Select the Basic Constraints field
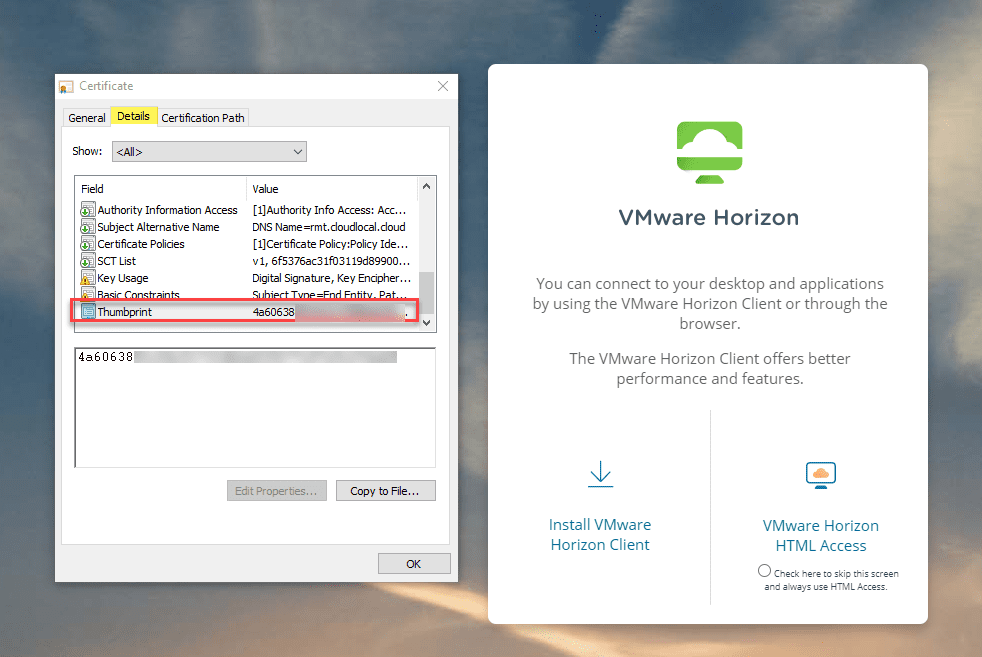The width and height of the screenshot is (982, 657). point(246,294)
